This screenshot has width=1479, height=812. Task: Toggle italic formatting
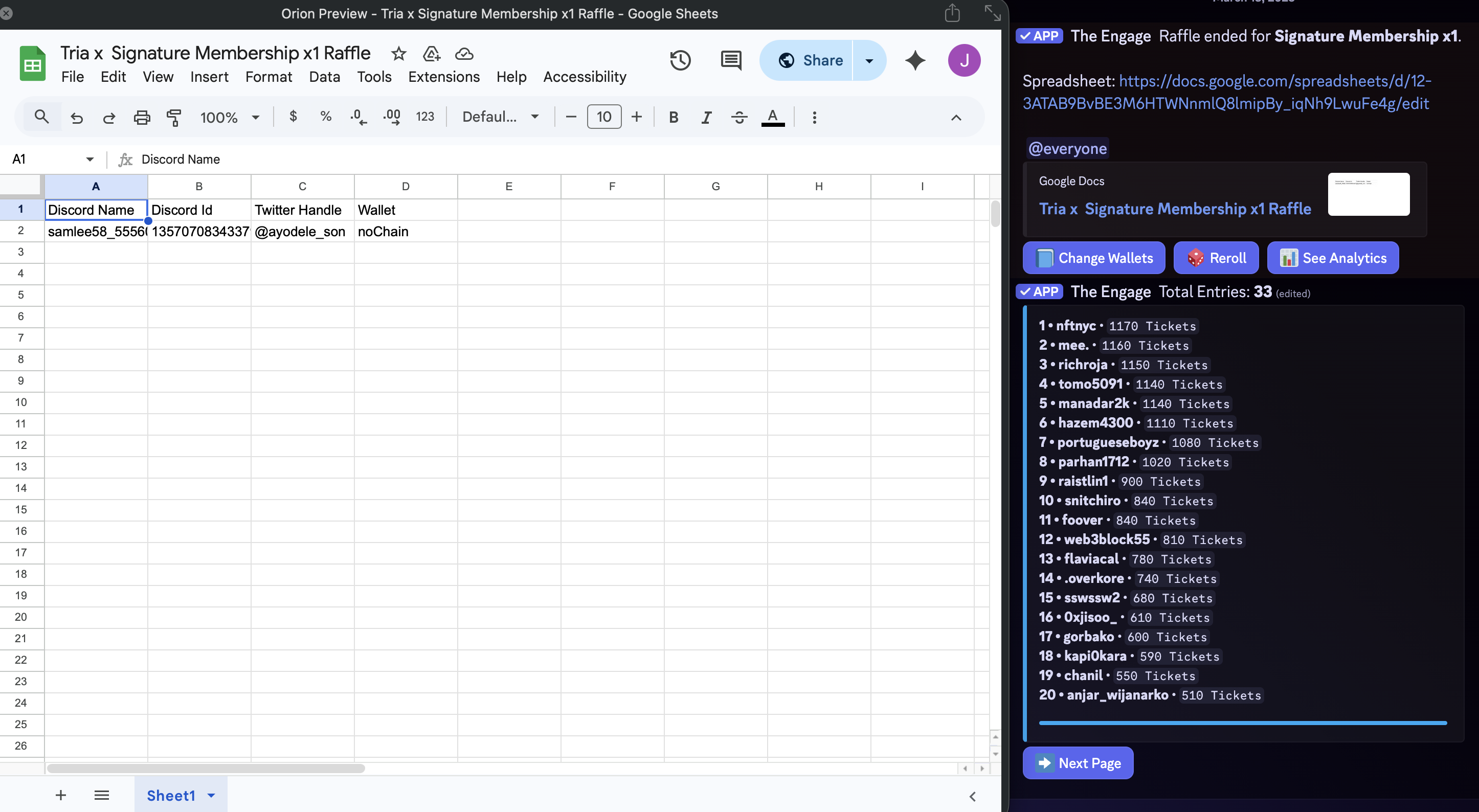click(706, 117)
